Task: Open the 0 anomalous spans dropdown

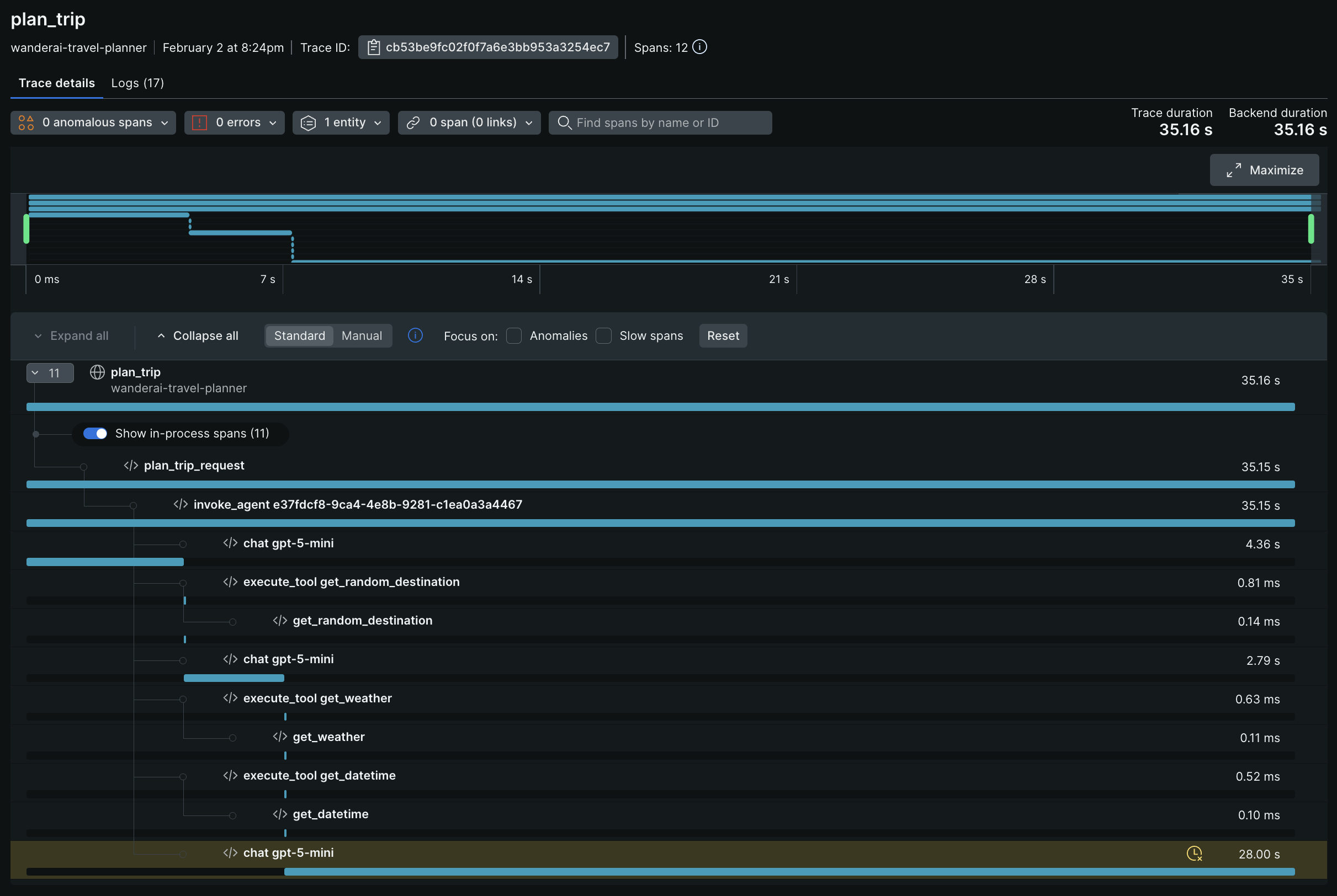Action: (x=93, y=123)
